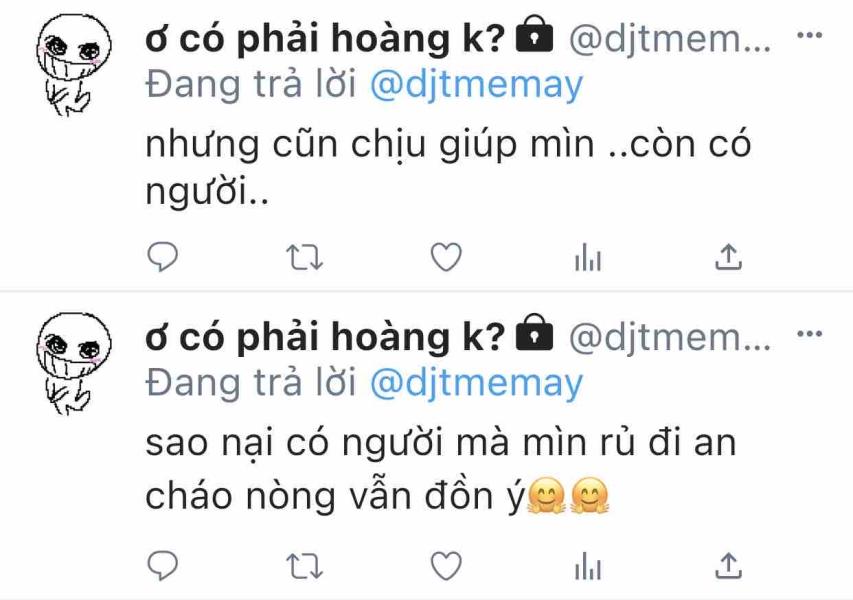Retweet the first tweet
The image size is (853, 600).
305,257
